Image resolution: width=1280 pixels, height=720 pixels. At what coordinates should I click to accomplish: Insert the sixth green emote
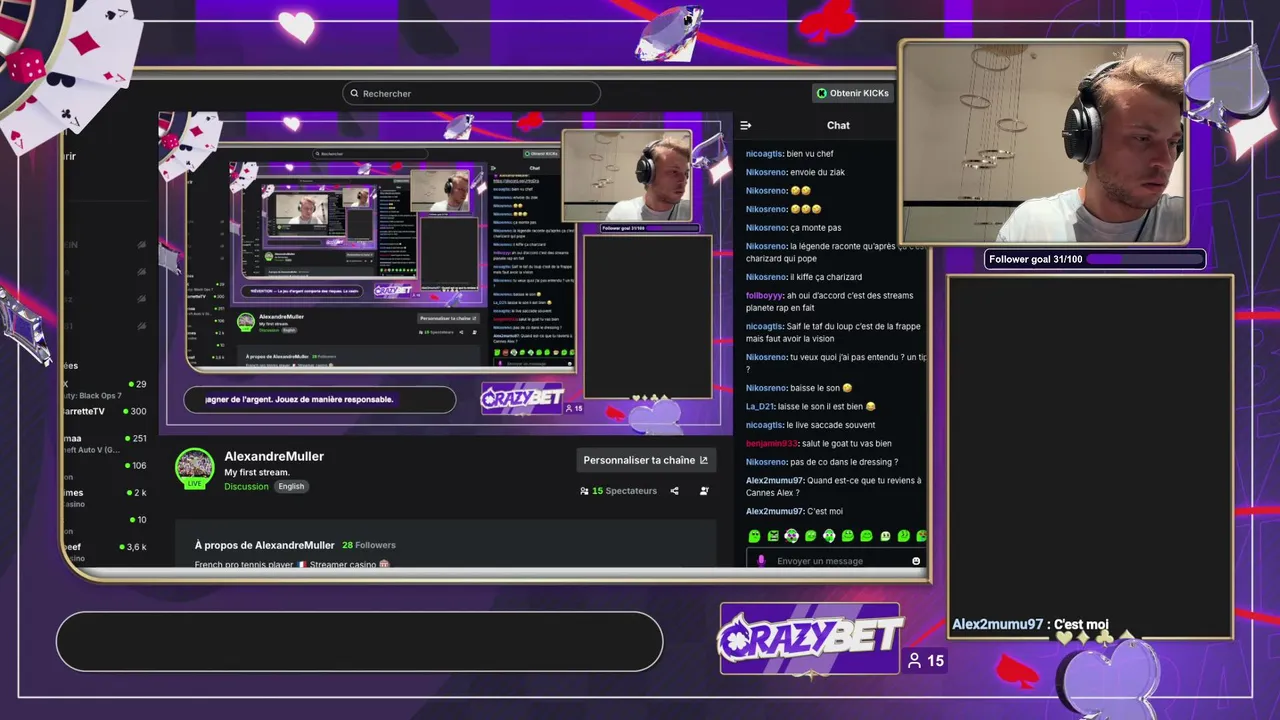point(847,536)
